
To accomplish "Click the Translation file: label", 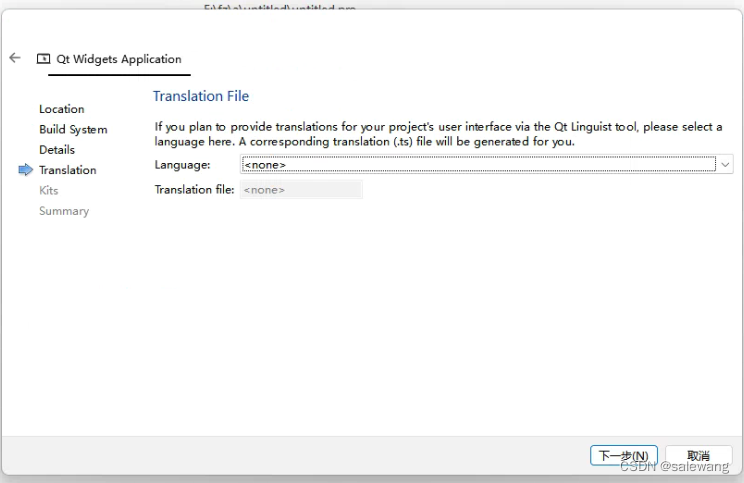I will coord(194,190).
